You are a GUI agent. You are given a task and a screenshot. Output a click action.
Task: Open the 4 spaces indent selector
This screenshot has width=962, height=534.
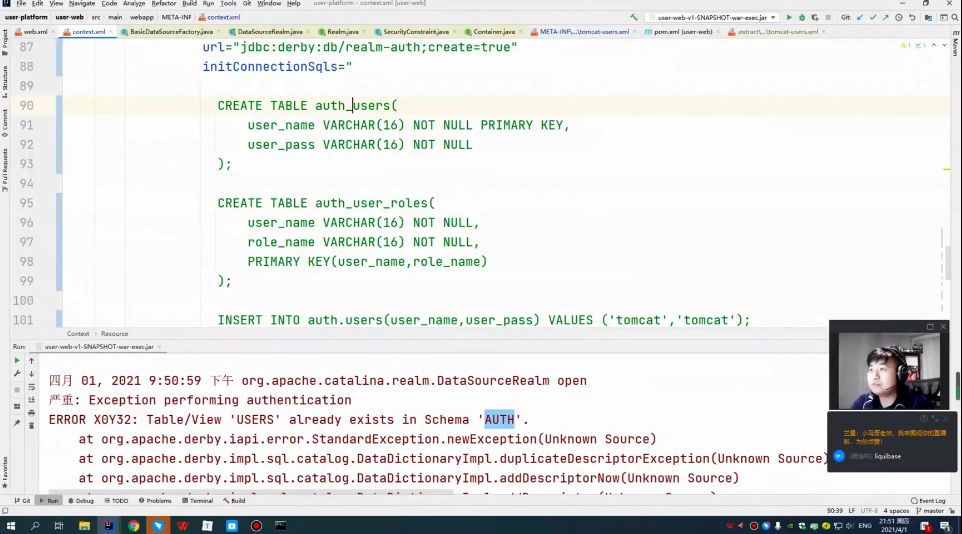895,511
